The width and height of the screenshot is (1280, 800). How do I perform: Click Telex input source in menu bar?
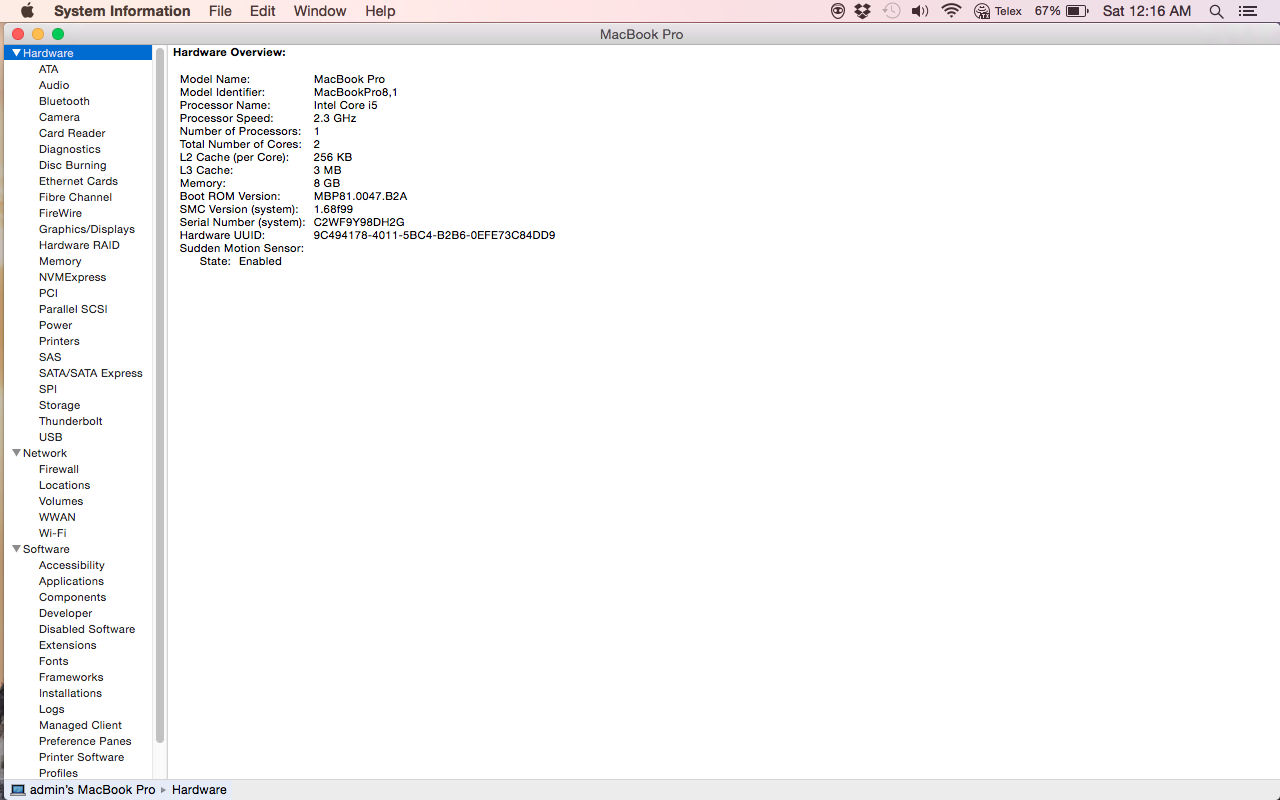coord(998,11)
